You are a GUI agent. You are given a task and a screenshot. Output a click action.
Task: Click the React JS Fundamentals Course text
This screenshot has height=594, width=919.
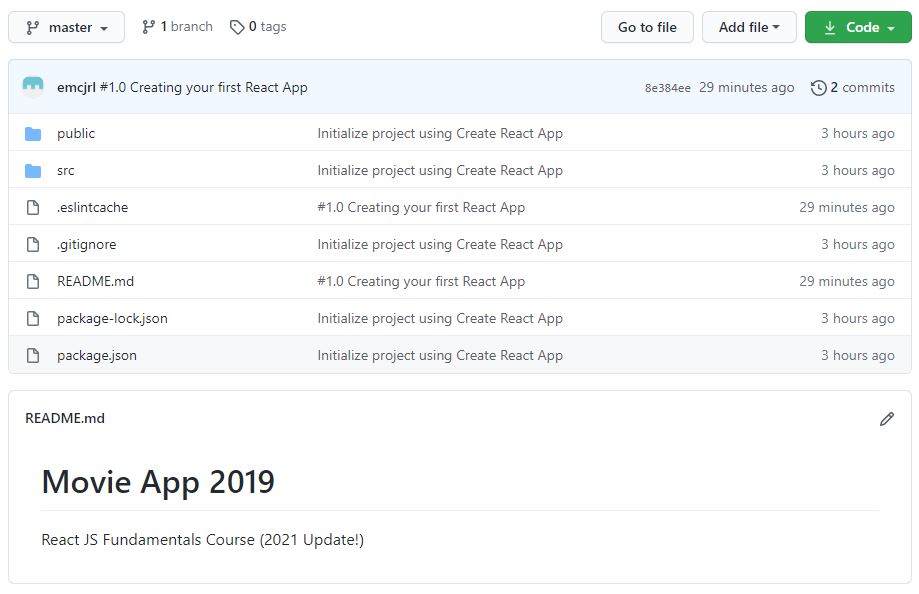pos(203,540)
